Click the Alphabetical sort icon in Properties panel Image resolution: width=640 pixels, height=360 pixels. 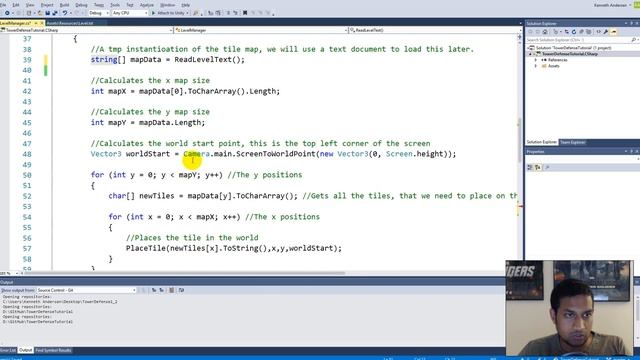pos(538,168)
